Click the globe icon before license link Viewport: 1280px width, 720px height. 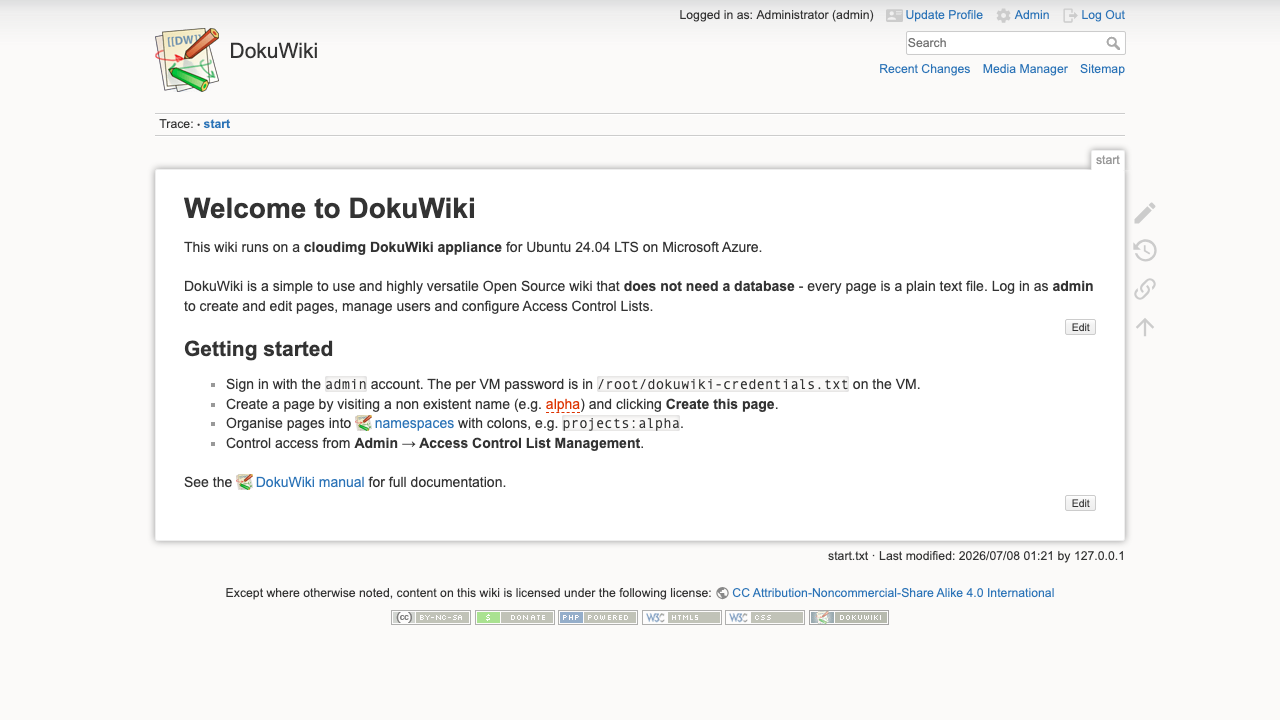[722, 593]
